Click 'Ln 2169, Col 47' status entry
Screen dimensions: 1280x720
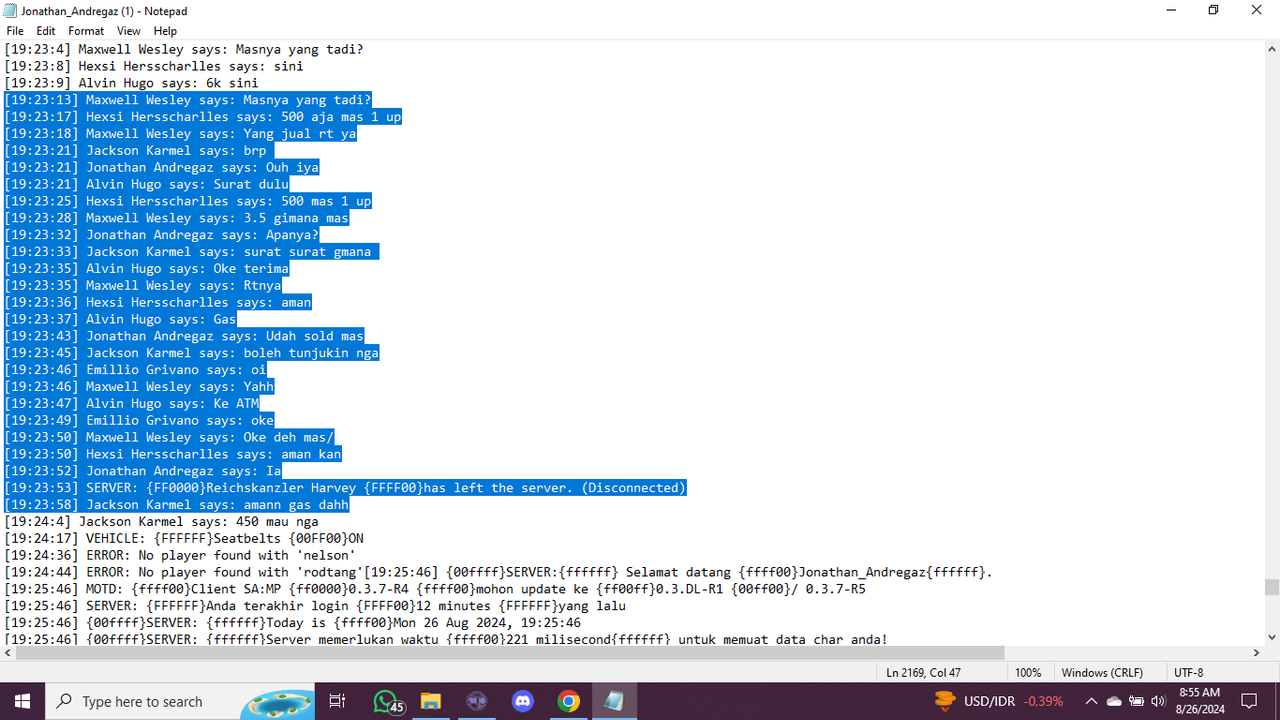coord(923,673)
